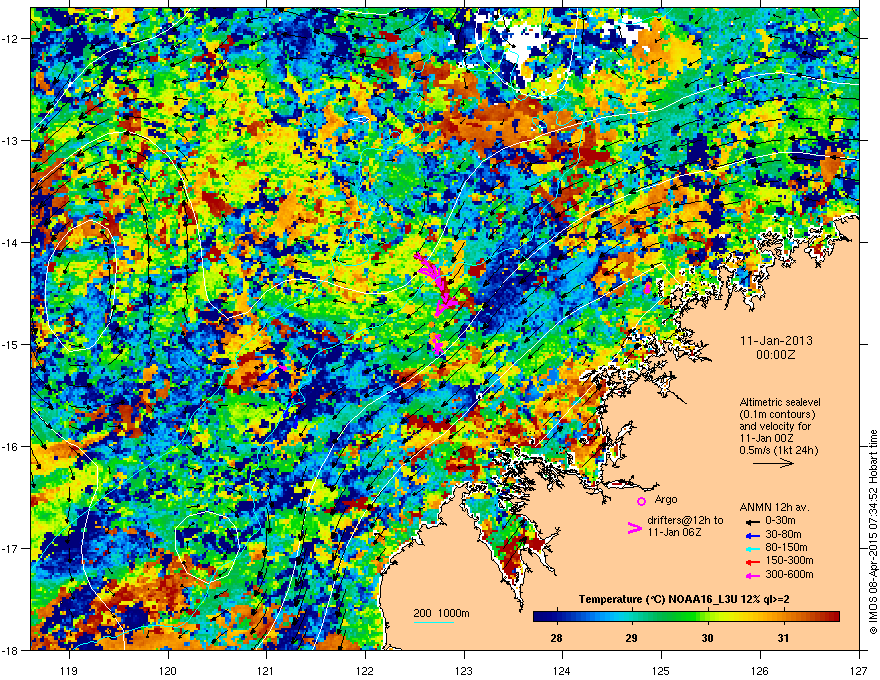Click the -13 latitude axis label
The height and width of the screenshot is (680, 880).
[x=11, y=141]
